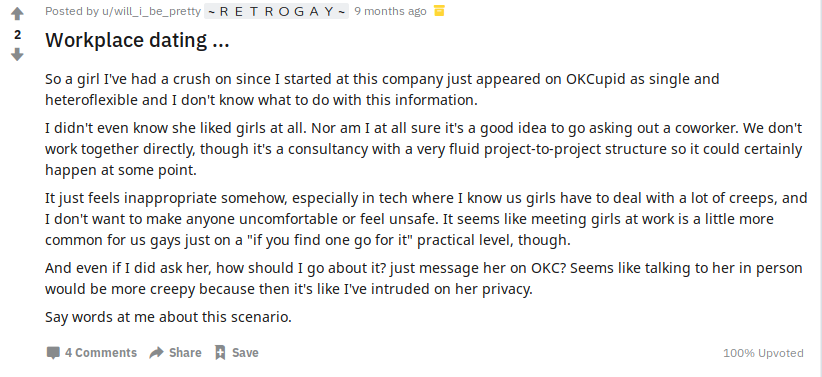Downvote the Workplace dating post
Screen dimensions: 822x377
click(17, 55)
